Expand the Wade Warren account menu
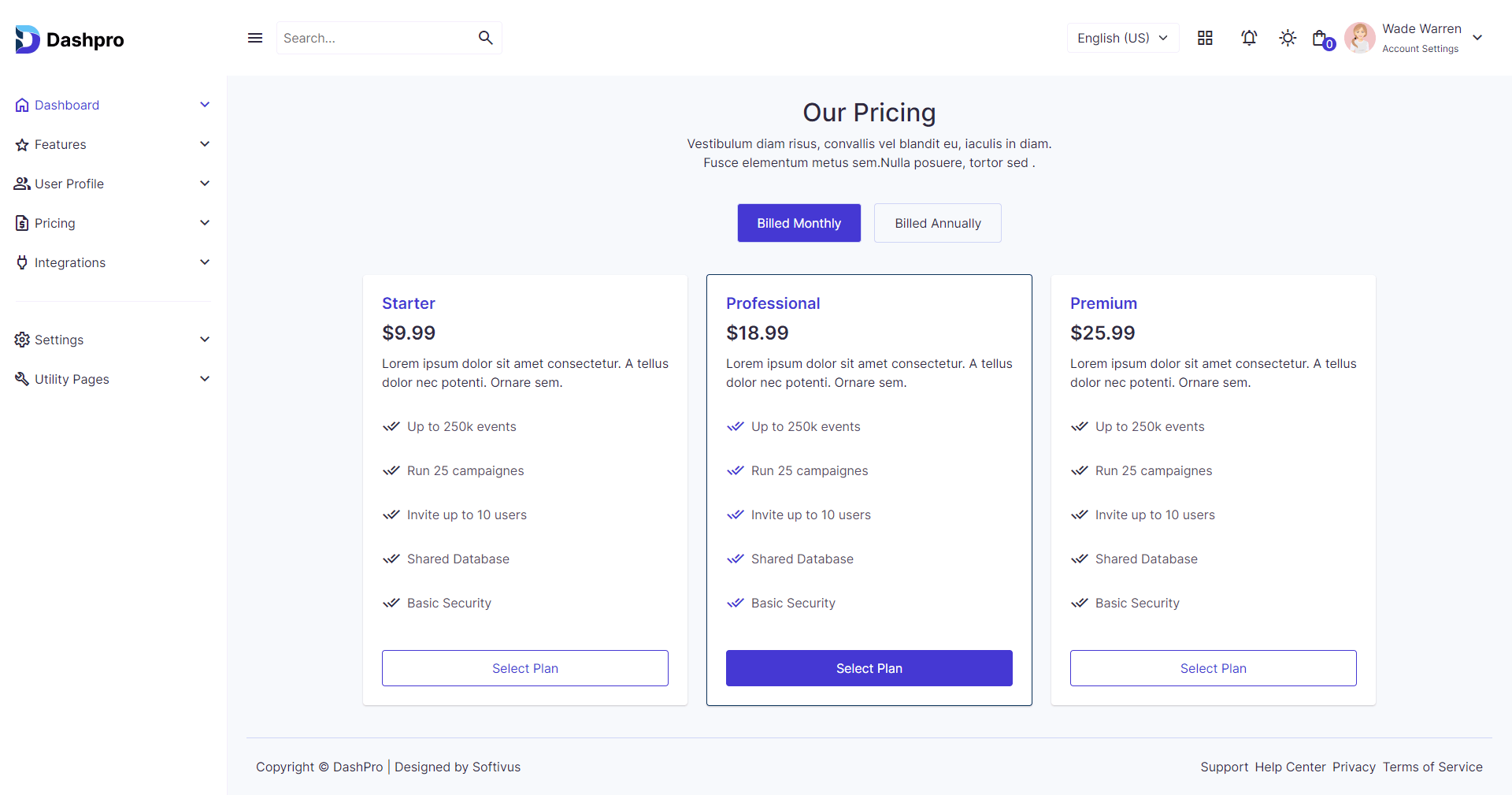 click(x=1477, y=38)
